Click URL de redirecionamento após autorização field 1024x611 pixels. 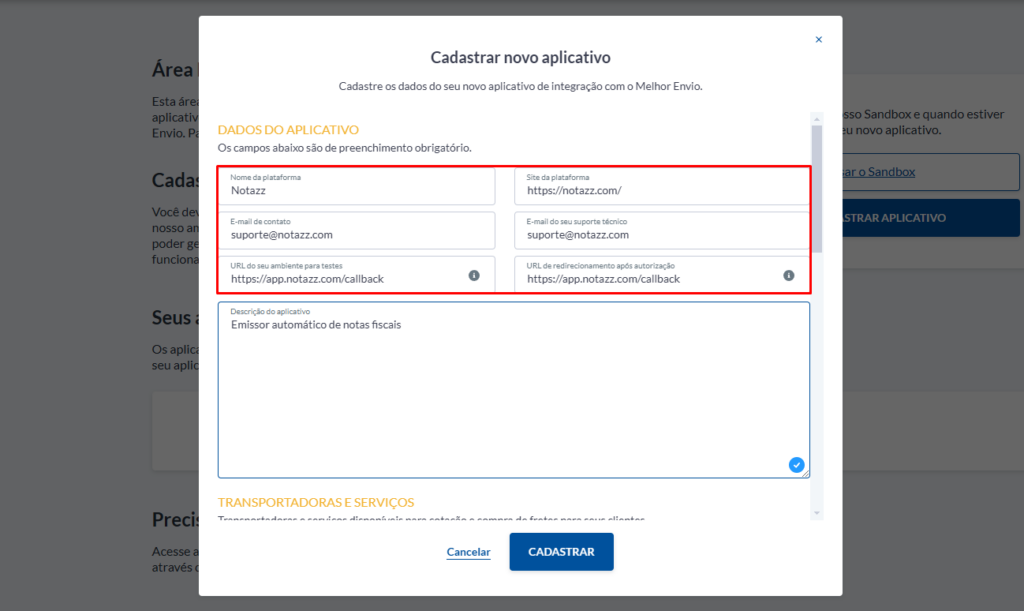point(662,274)
